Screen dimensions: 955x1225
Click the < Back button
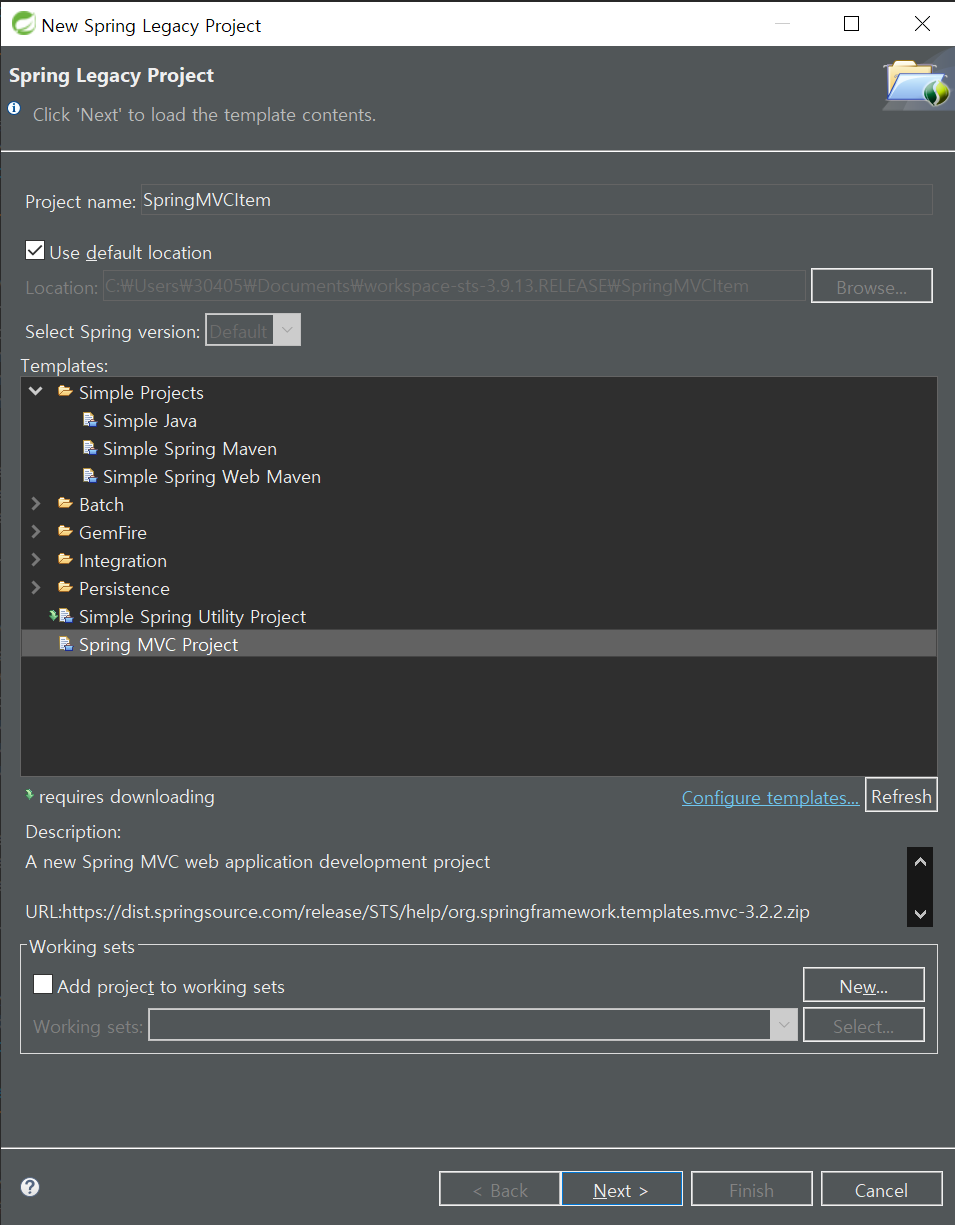tap(500, 1189)
